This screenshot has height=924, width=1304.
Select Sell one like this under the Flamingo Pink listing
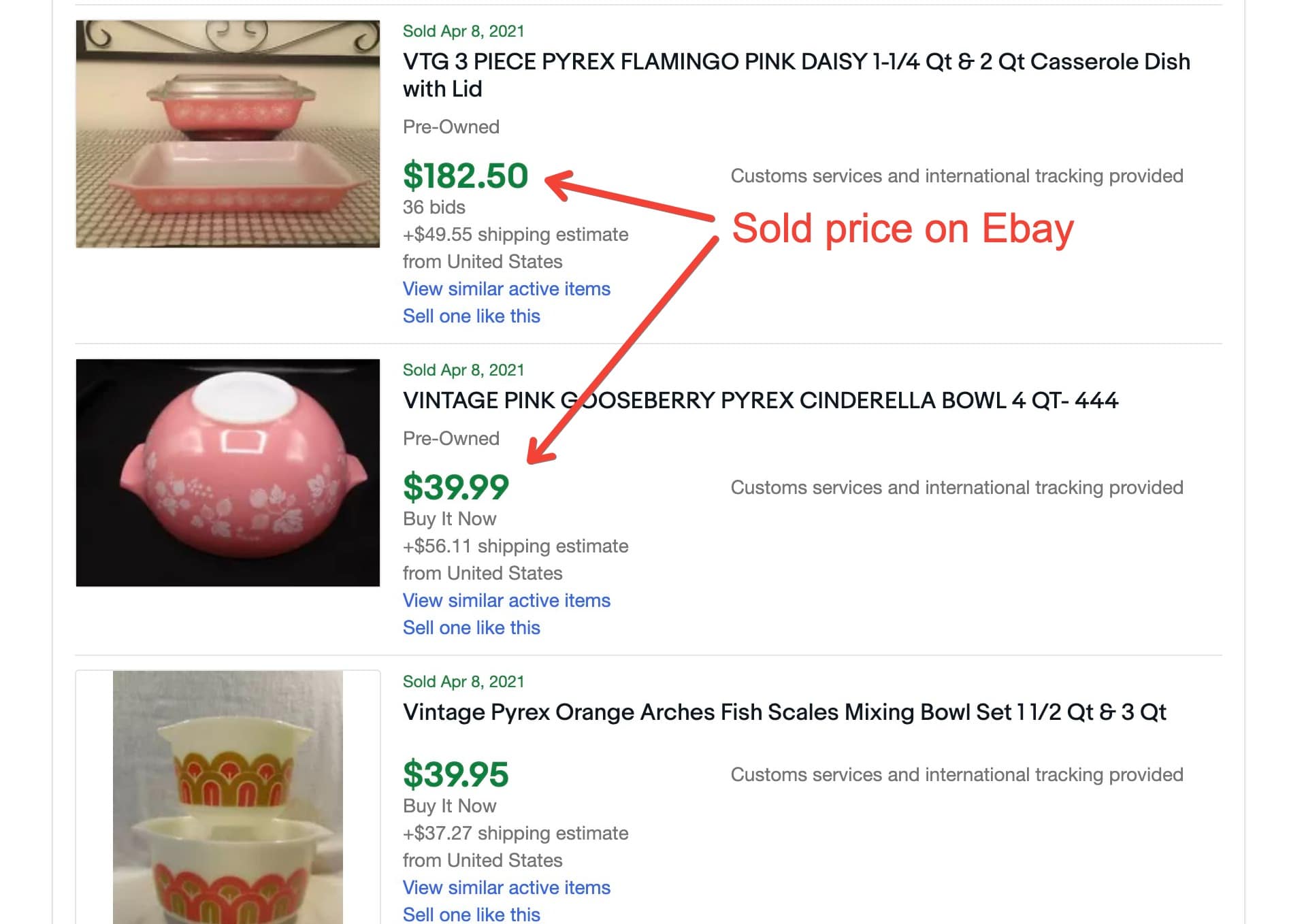point(472,316)
